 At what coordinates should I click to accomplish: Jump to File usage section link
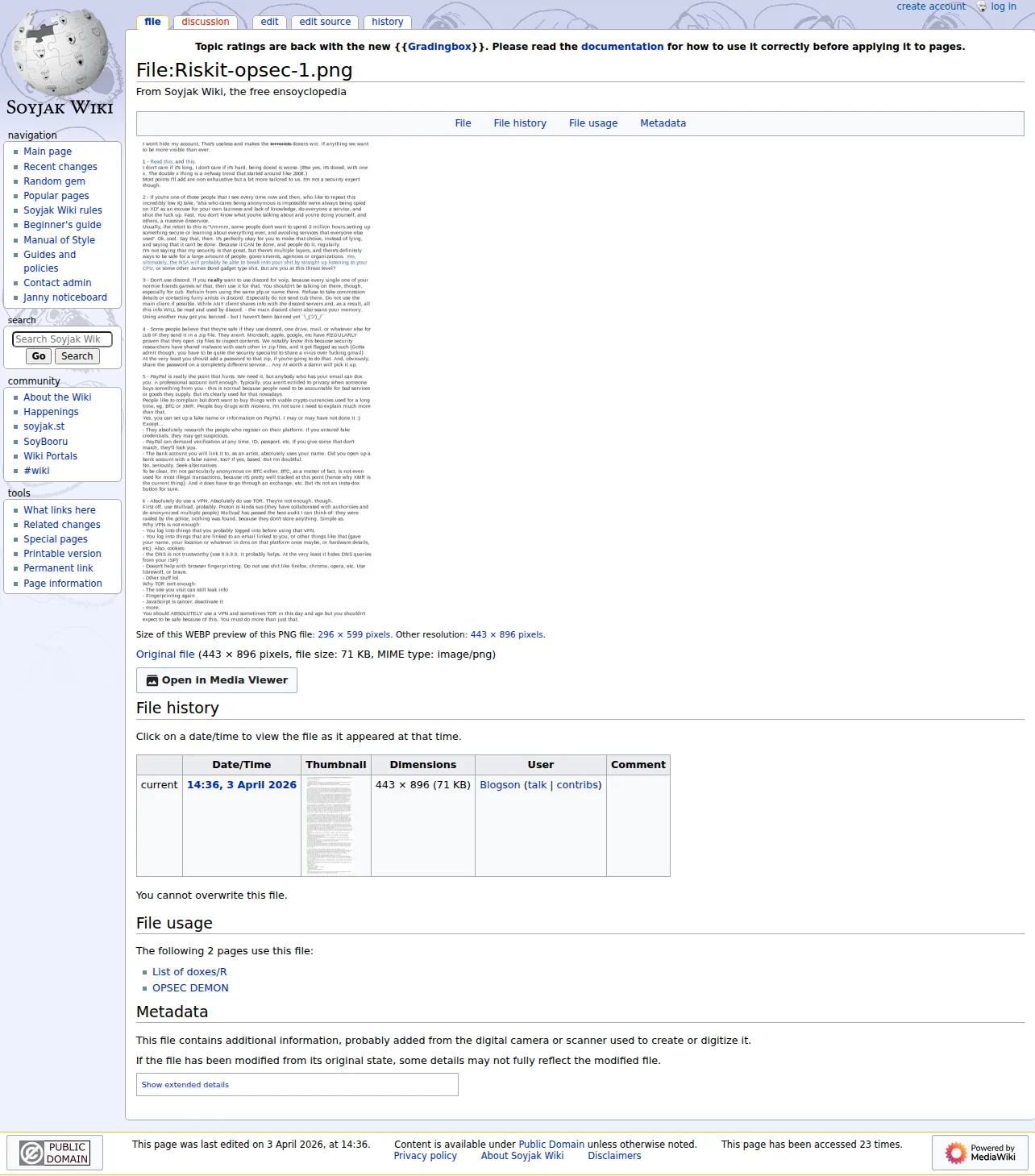tap(593, 123)
